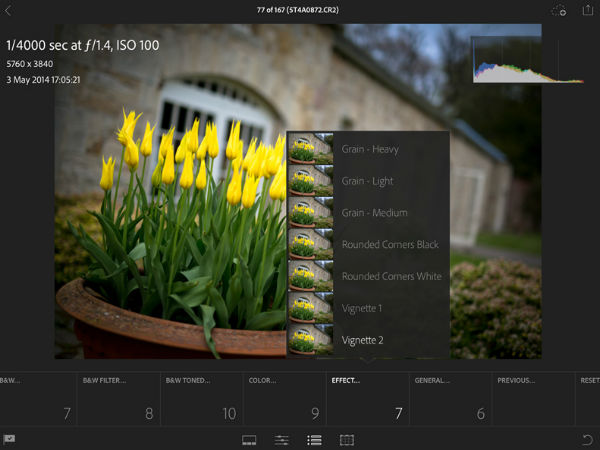Image resolution: width=600 pixels, height=450 pixels.
Task: Open the cloud sync status icon
Action: click(x=559, y=11)
